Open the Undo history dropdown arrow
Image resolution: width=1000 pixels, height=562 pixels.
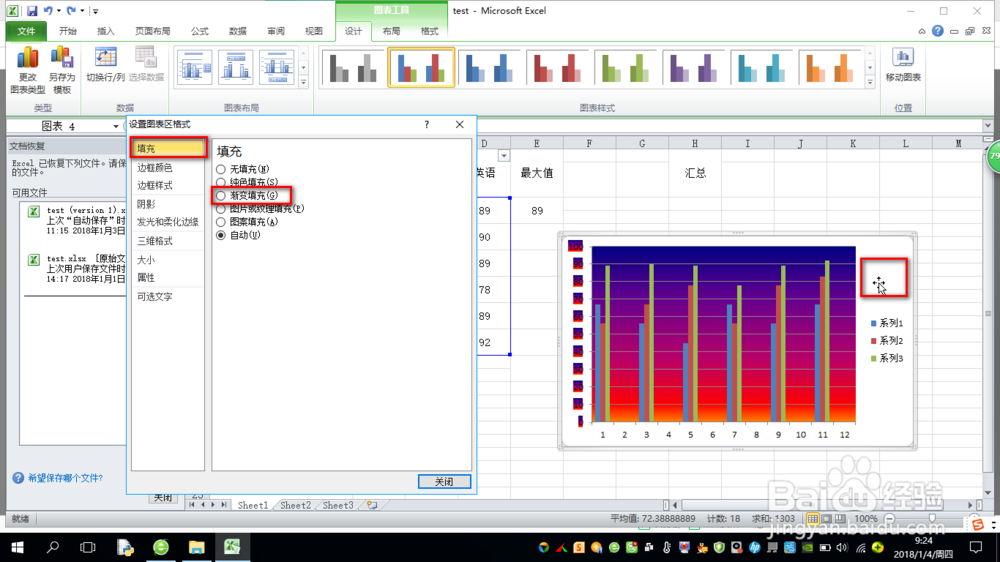coord(59,11)
